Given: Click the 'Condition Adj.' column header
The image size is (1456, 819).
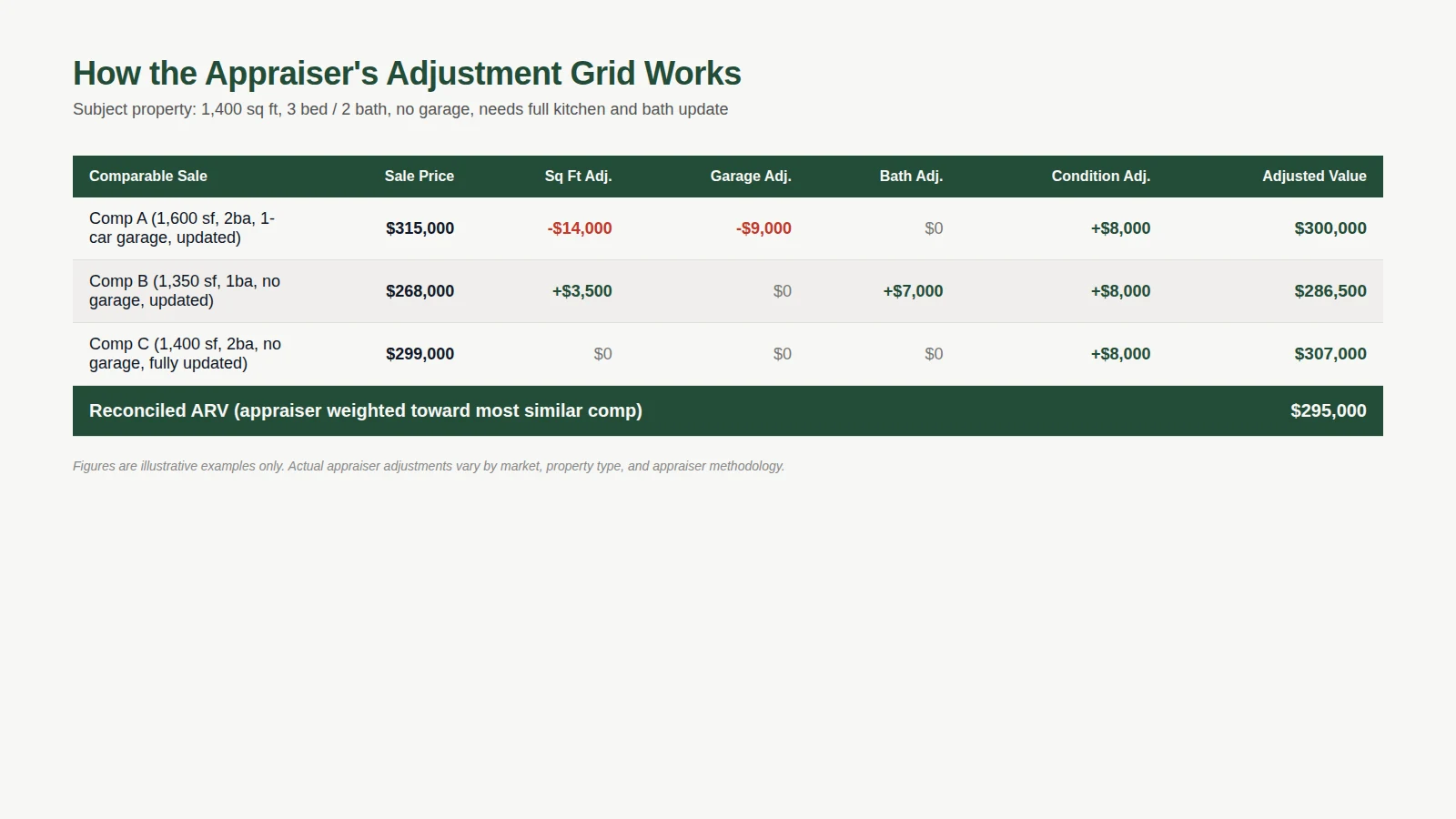Looking at the screenshot, I should pos(1101,177).
